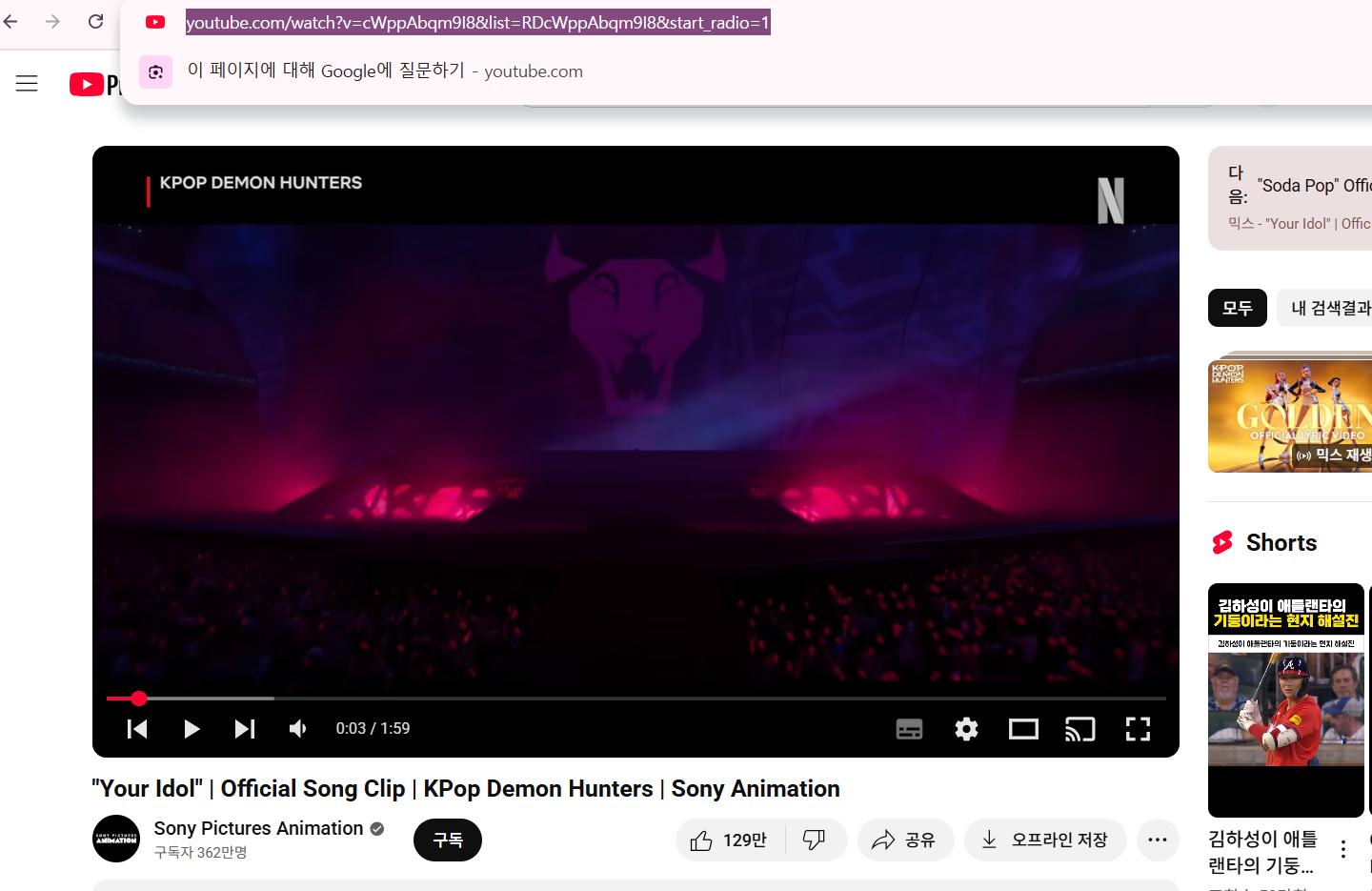1372x891 pixels.
Task: Click the 0:03 / 1:59 time display
Action: pyautogui.click(x=373, y=729)
